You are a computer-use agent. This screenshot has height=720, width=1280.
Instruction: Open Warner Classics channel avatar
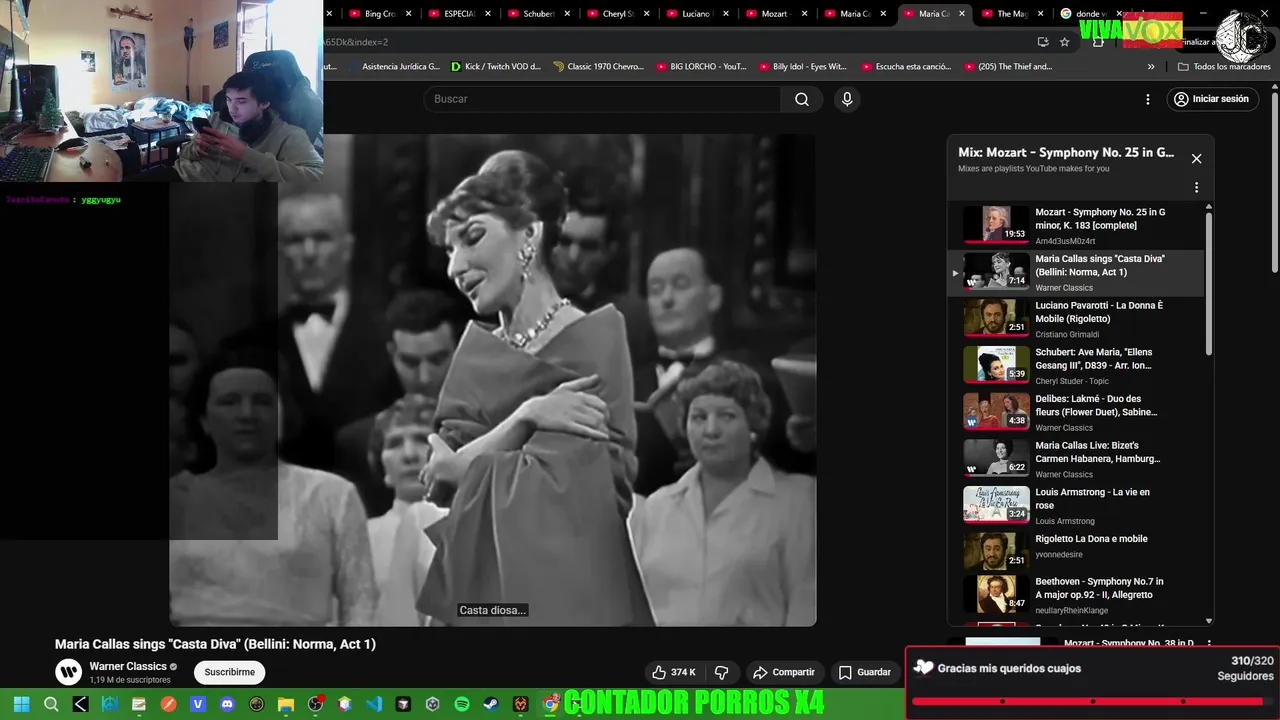coord(68,672)
